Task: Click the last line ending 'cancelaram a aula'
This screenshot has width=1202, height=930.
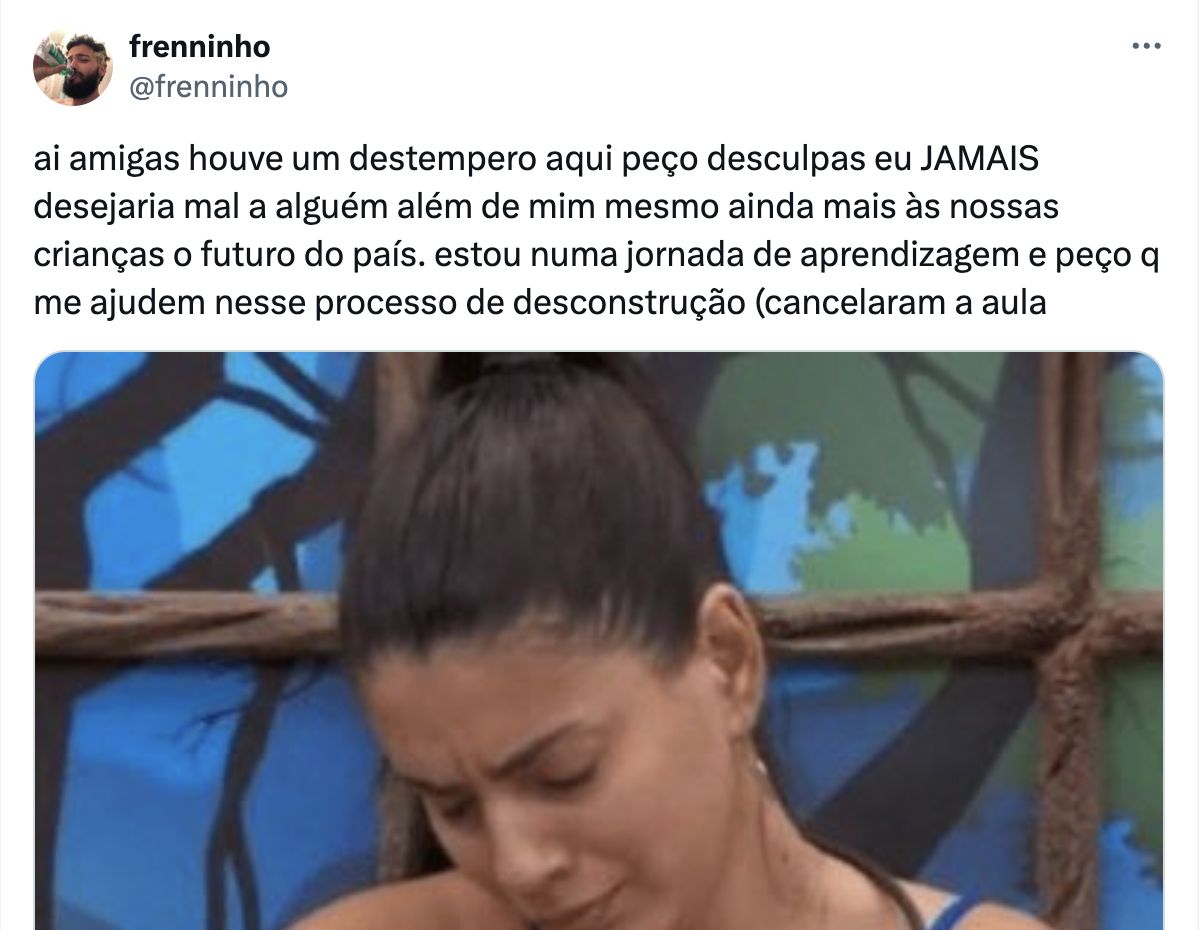Action: tap(540, 301)
